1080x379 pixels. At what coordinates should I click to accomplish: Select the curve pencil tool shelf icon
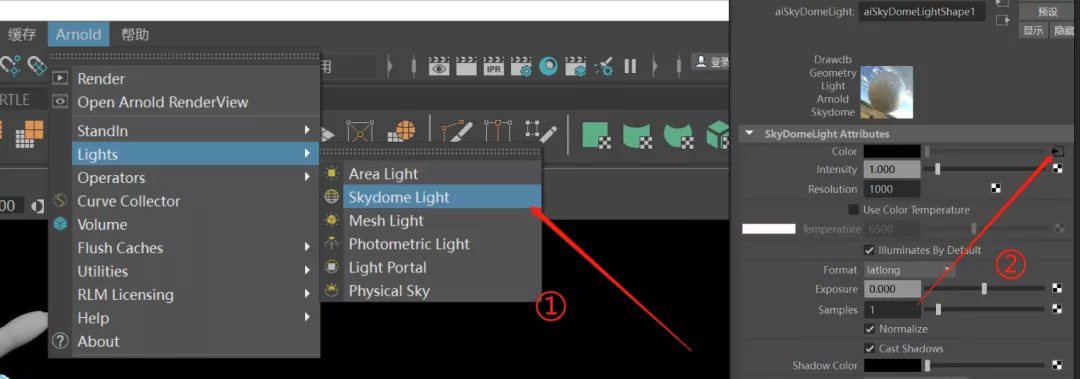[x=457, y=132]
